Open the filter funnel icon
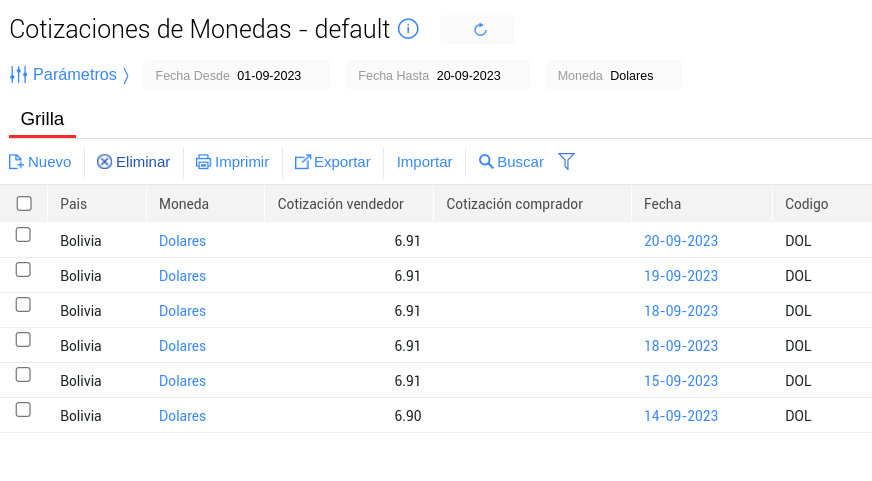872x481 pixels. pos(567,161)
